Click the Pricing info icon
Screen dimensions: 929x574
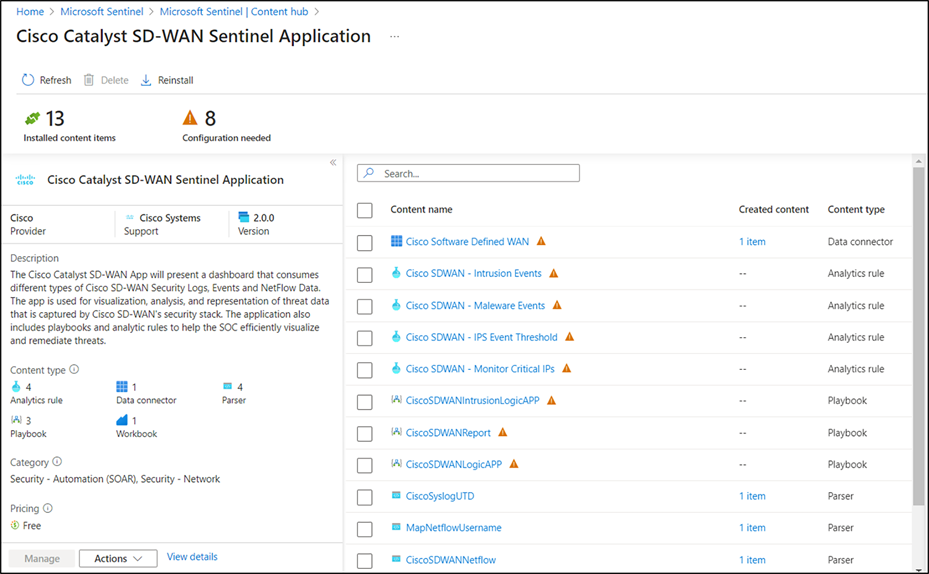pos(48,508)
